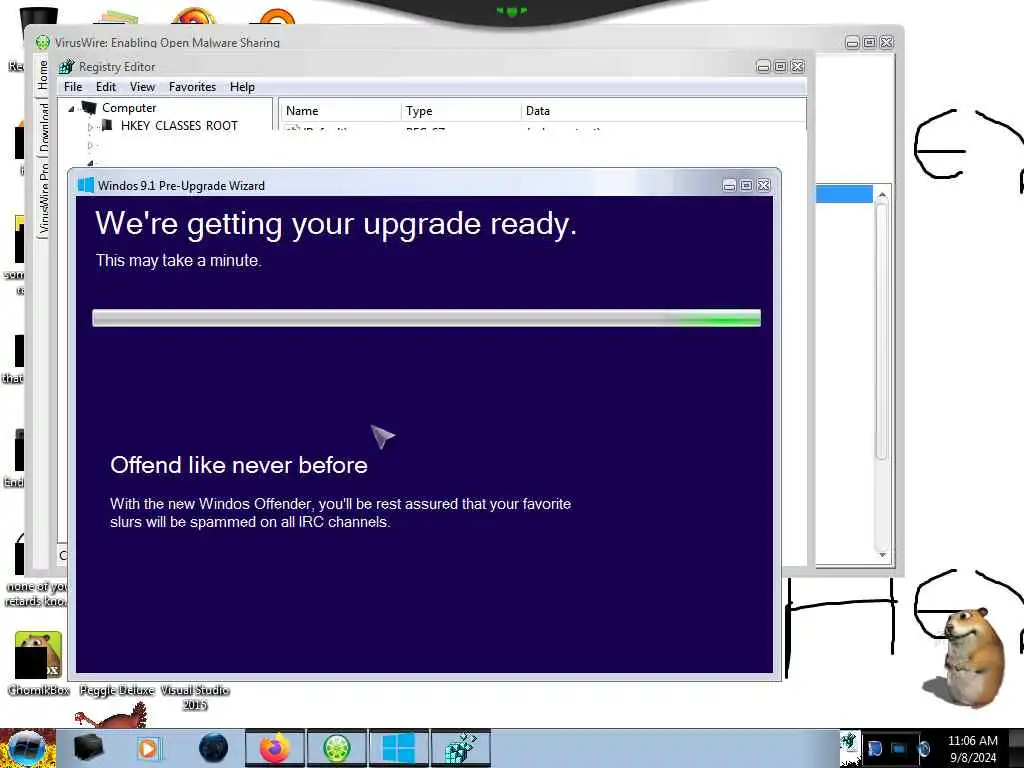This screenshot has height=768, width=1024.
Task: Select the highlighted blue row in VirusWire
Action: 844,194
